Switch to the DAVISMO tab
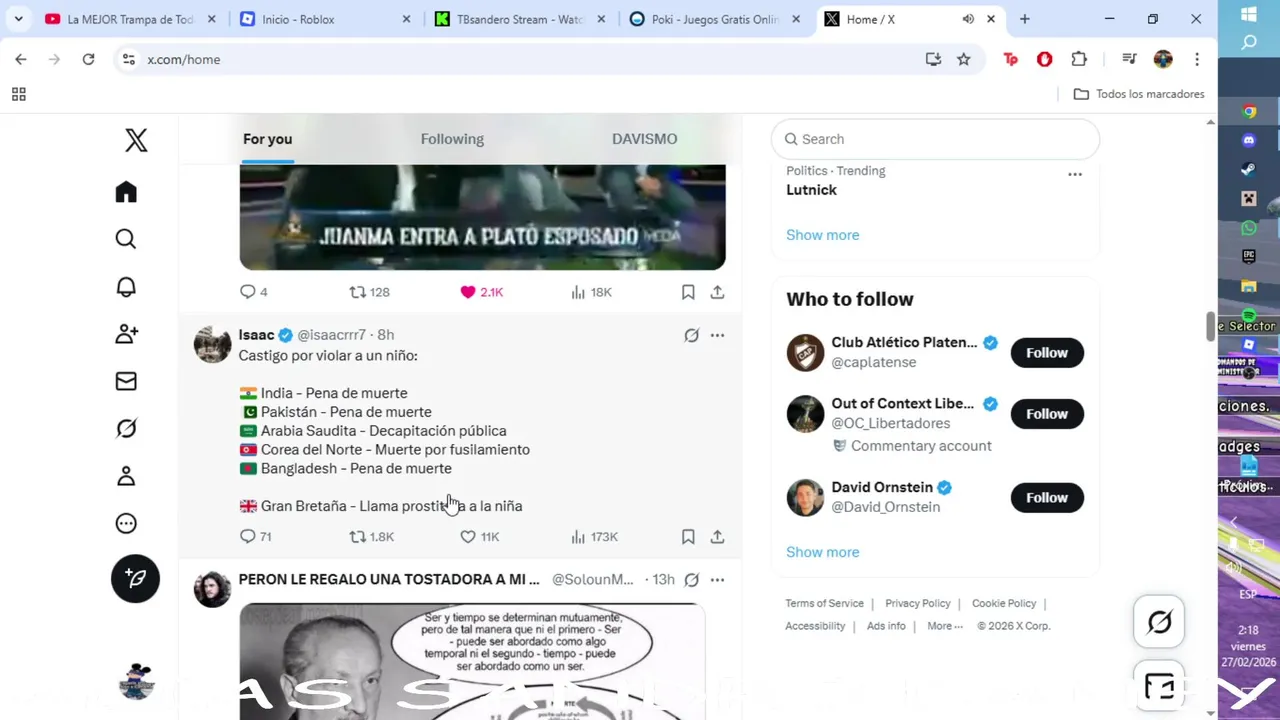 tap(644, 139)
